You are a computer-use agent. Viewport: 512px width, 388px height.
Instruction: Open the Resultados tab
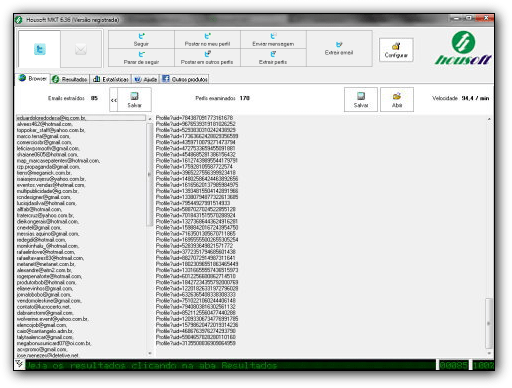[x=70, y=79]
